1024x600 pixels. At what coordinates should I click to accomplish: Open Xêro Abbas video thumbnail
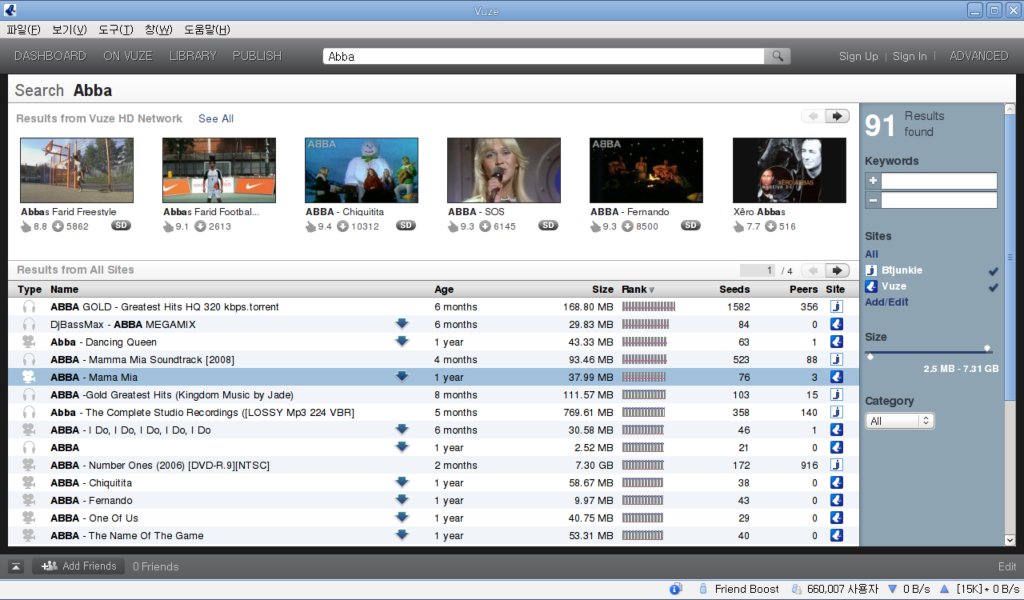click(x=789, y=170)
